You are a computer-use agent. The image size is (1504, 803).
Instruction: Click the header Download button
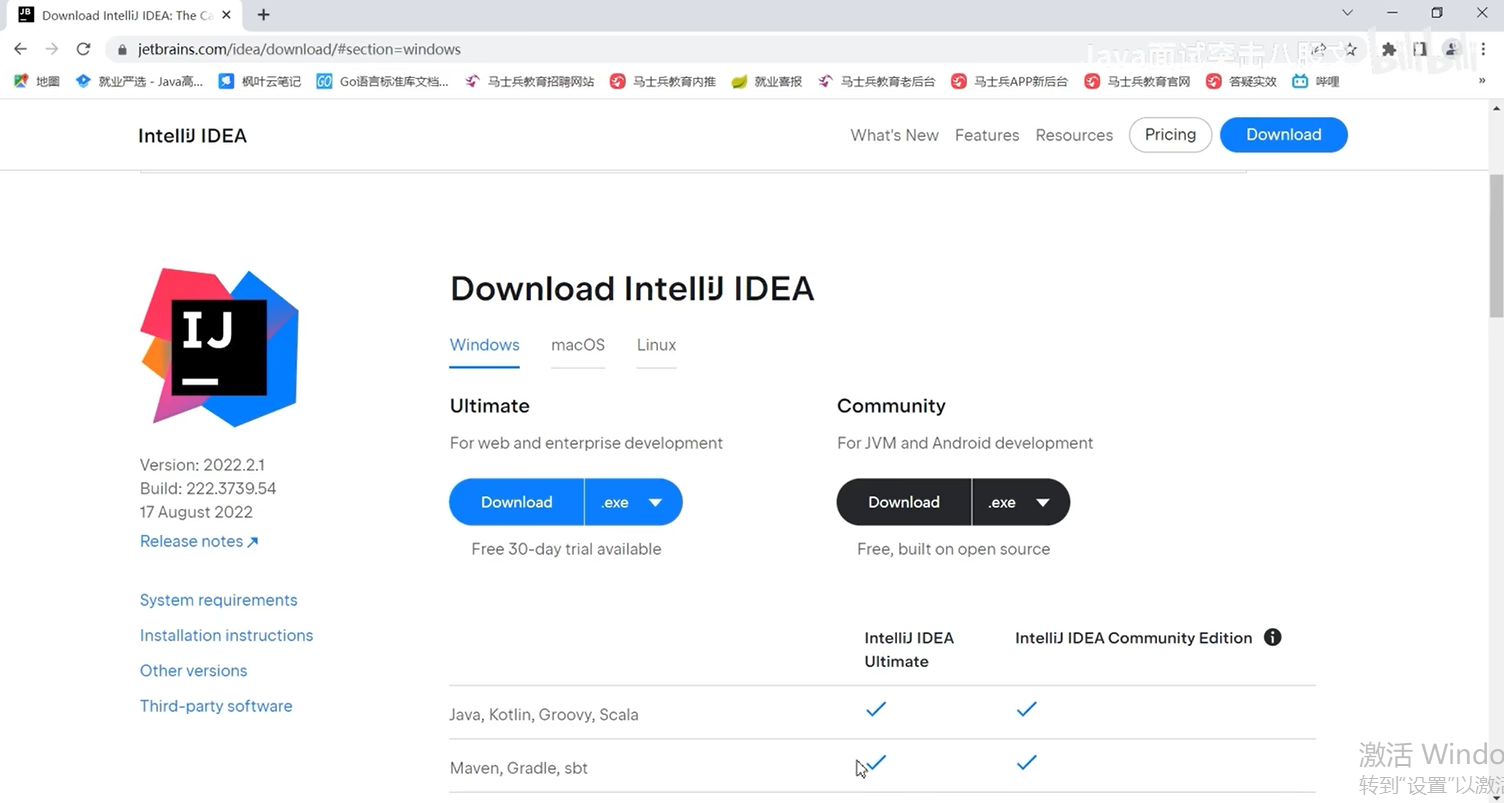(1284, 135)
